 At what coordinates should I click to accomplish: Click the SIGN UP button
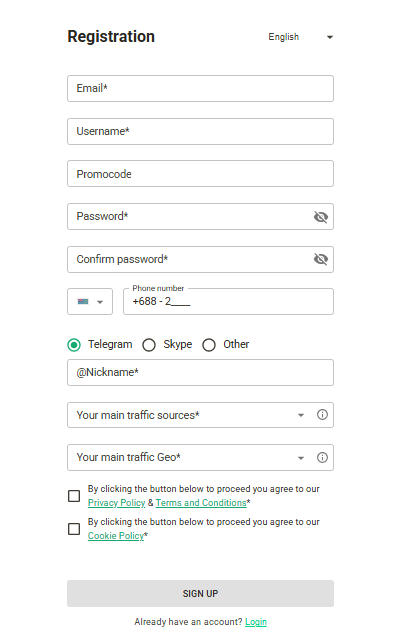tap(200, 593)
